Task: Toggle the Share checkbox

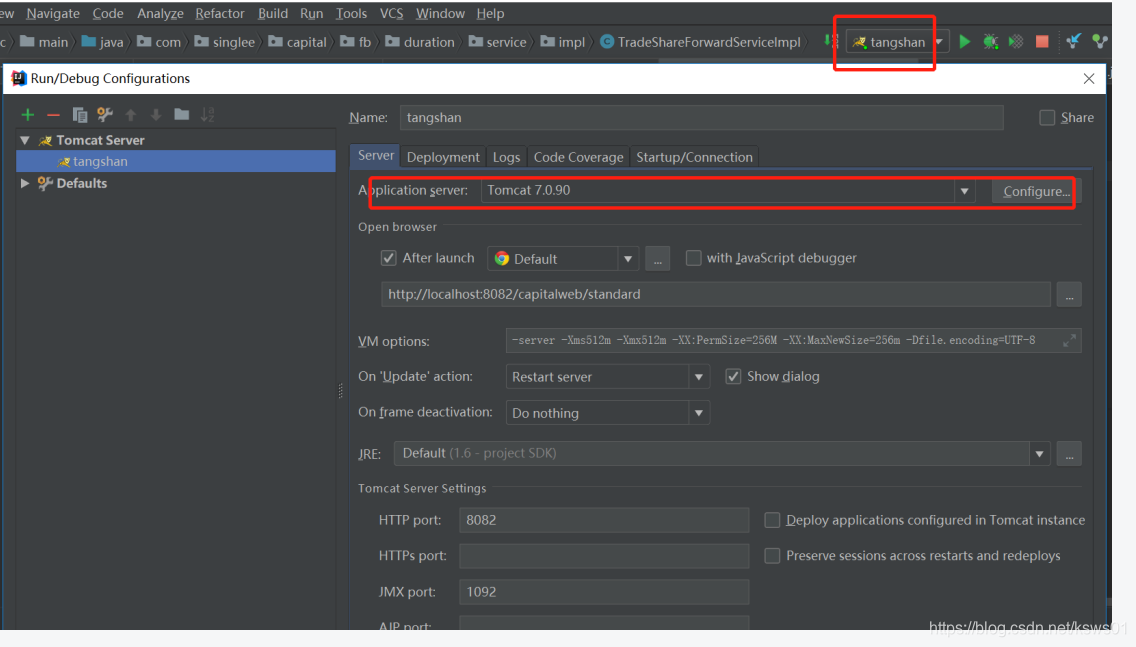Action: tap(1047, 117)
